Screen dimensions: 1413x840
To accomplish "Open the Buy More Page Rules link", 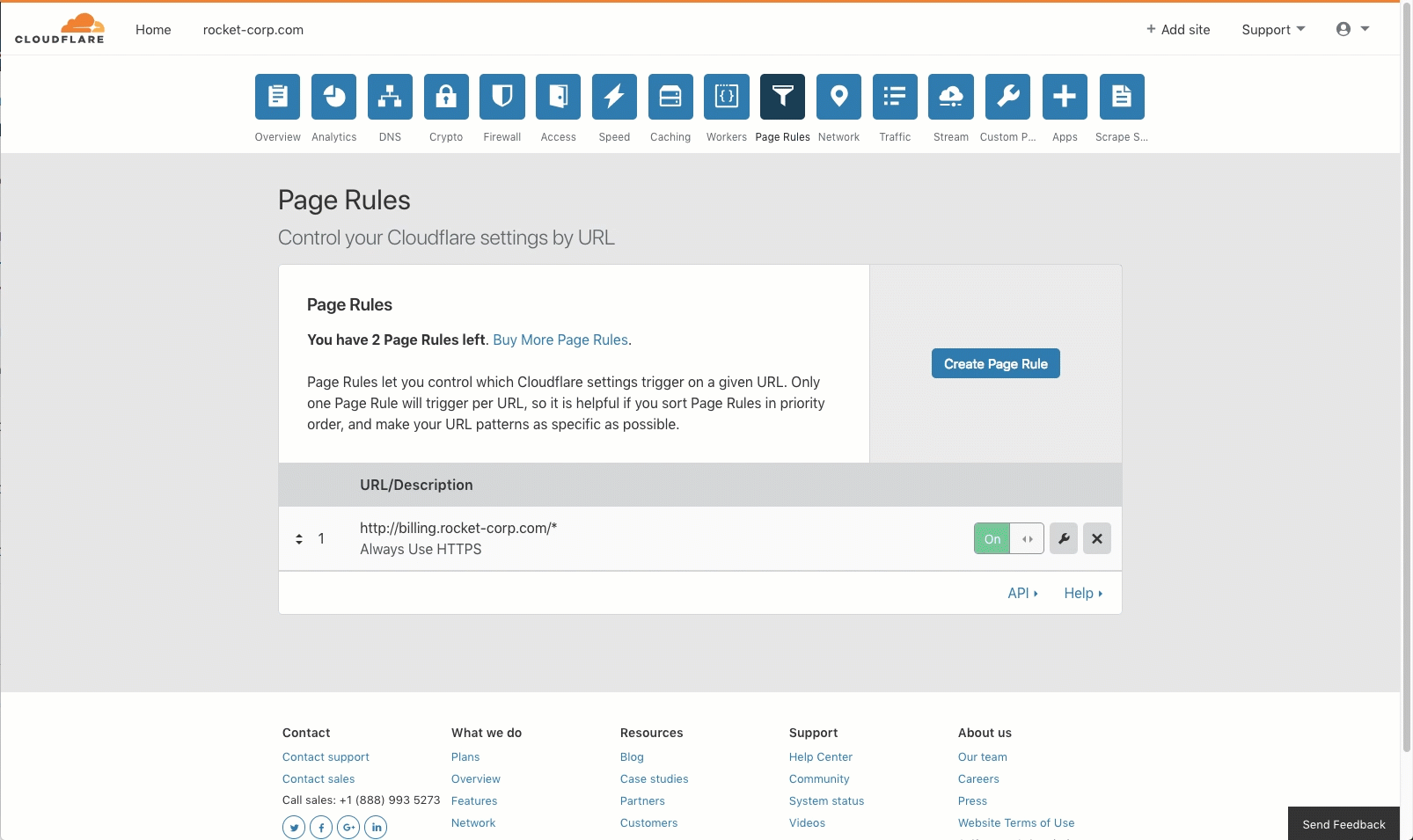I will coord(560,340).
